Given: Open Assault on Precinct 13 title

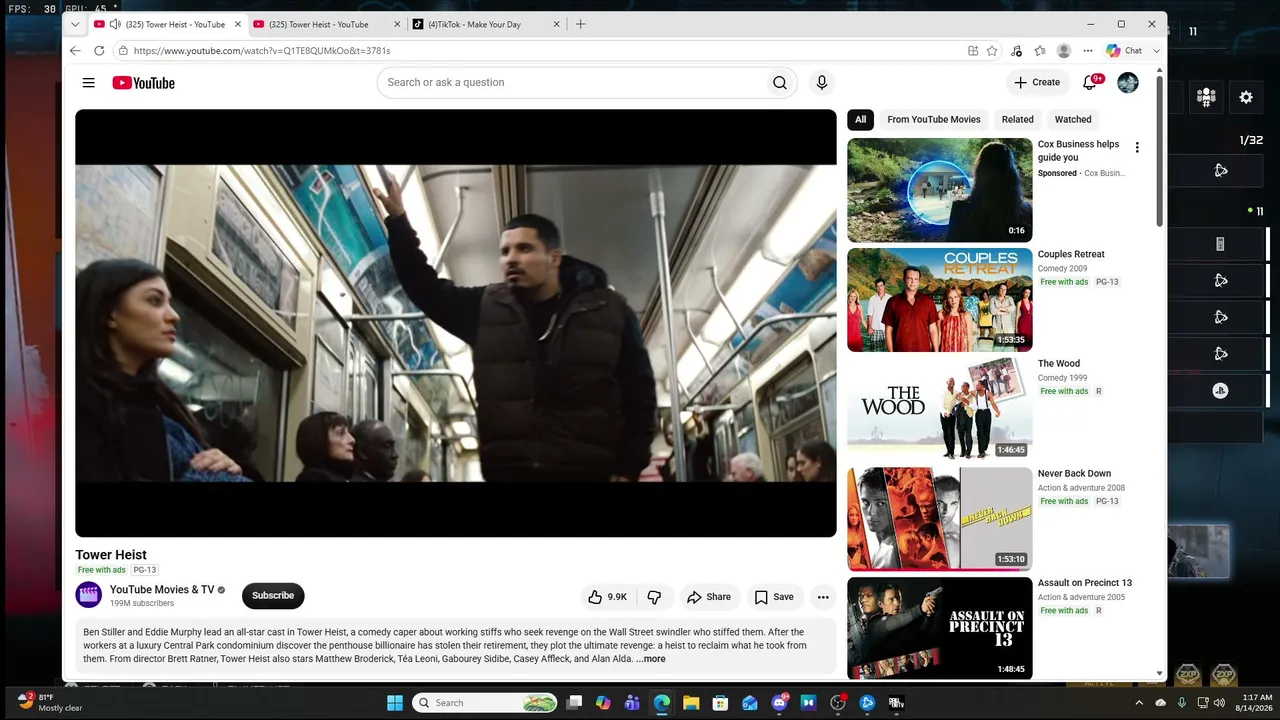Looking at the screenshot, I should pos(1085,583).
